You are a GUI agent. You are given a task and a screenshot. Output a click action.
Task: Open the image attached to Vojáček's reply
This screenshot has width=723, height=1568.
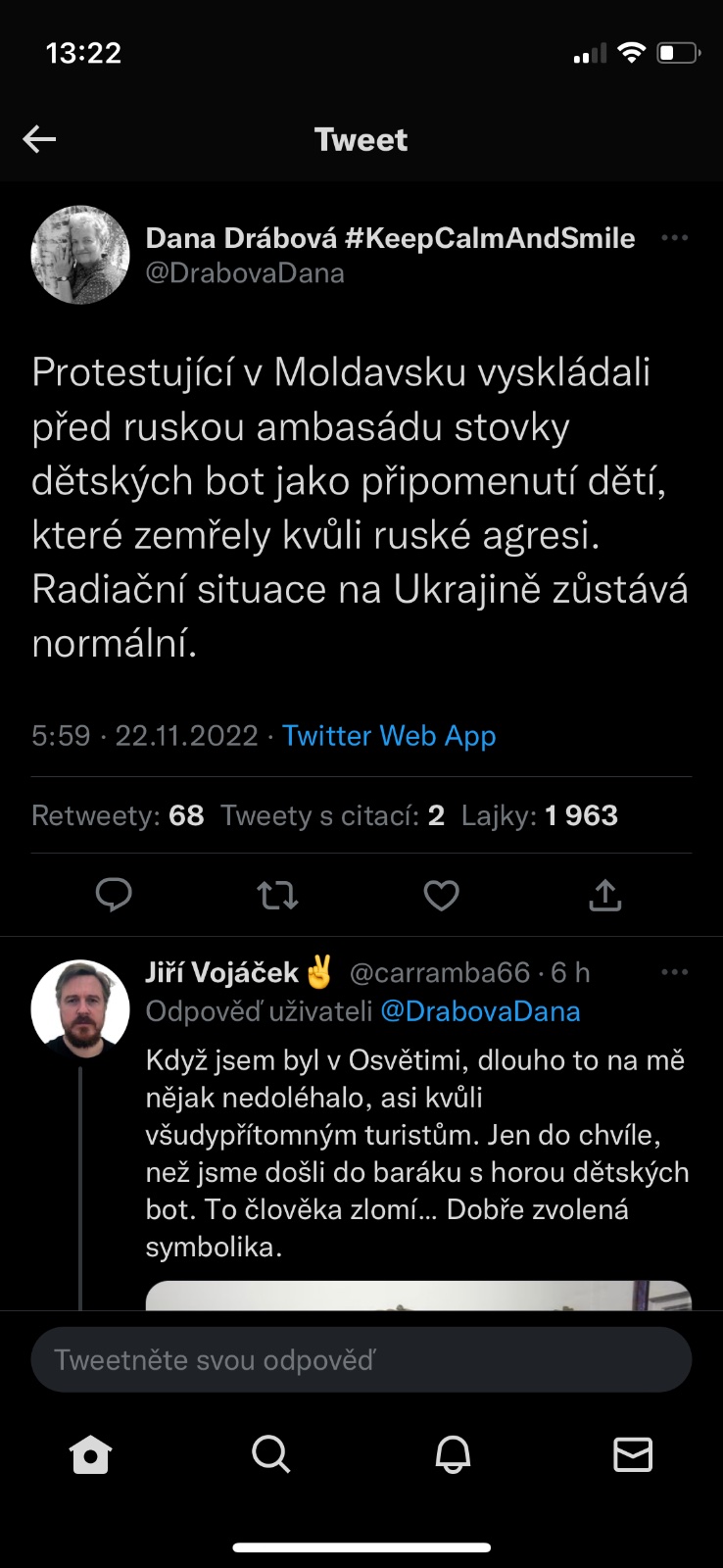pos(418,1296)
